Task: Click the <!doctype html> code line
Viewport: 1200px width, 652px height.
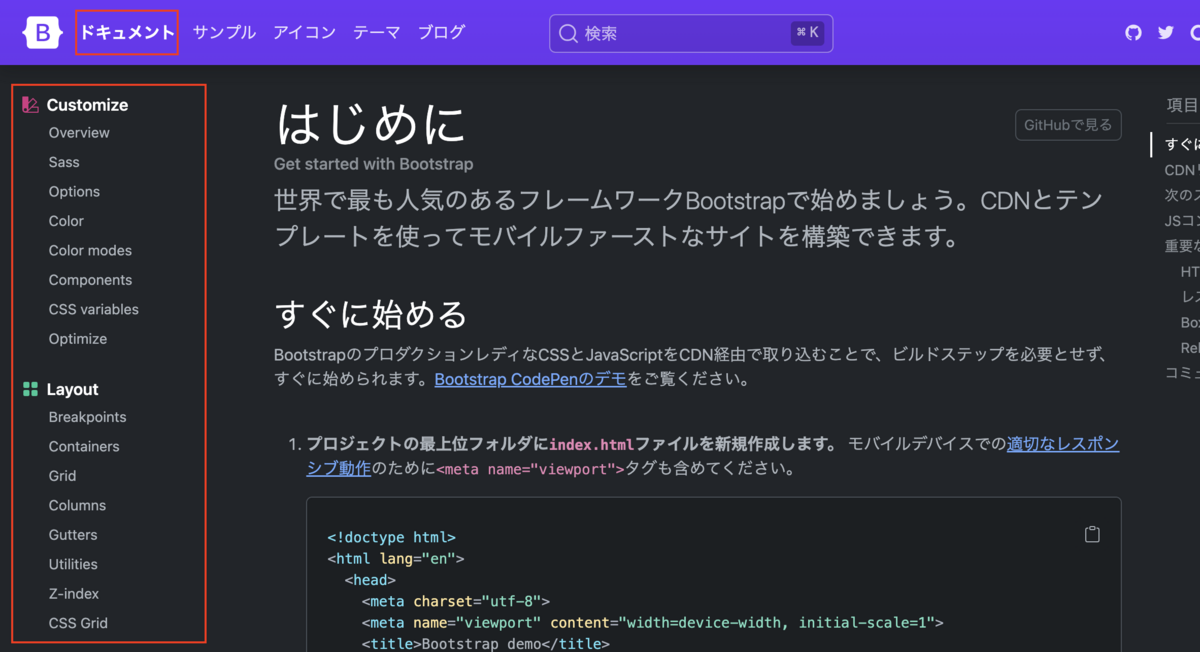Action: 391,538
